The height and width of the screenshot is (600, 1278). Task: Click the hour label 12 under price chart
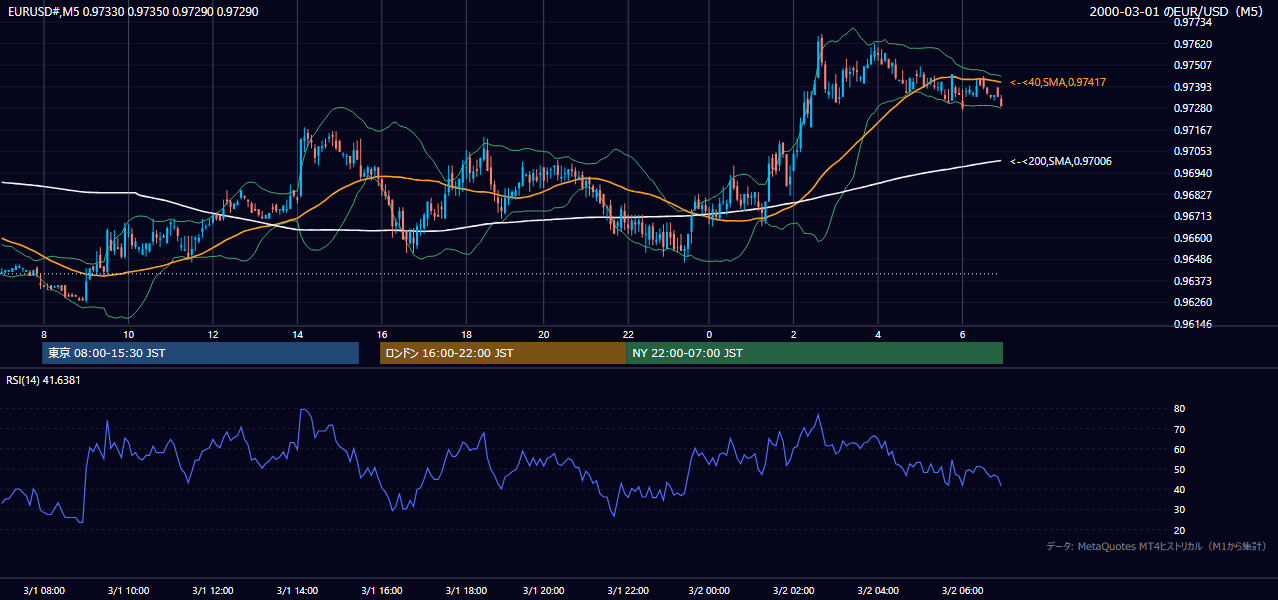(x=213, y=333)
